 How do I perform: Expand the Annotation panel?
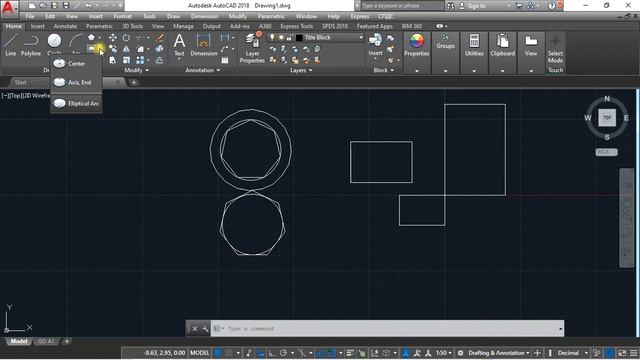point(202,70)
